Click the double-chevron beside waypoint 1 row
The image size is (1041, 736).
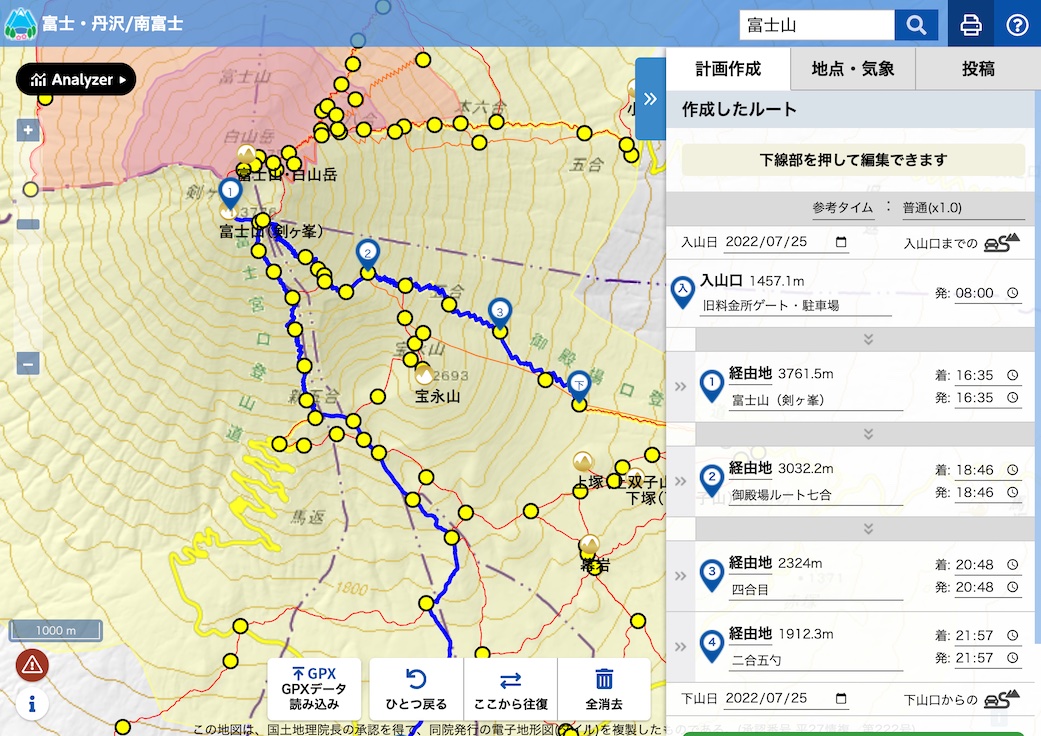[x=681, y=386]
